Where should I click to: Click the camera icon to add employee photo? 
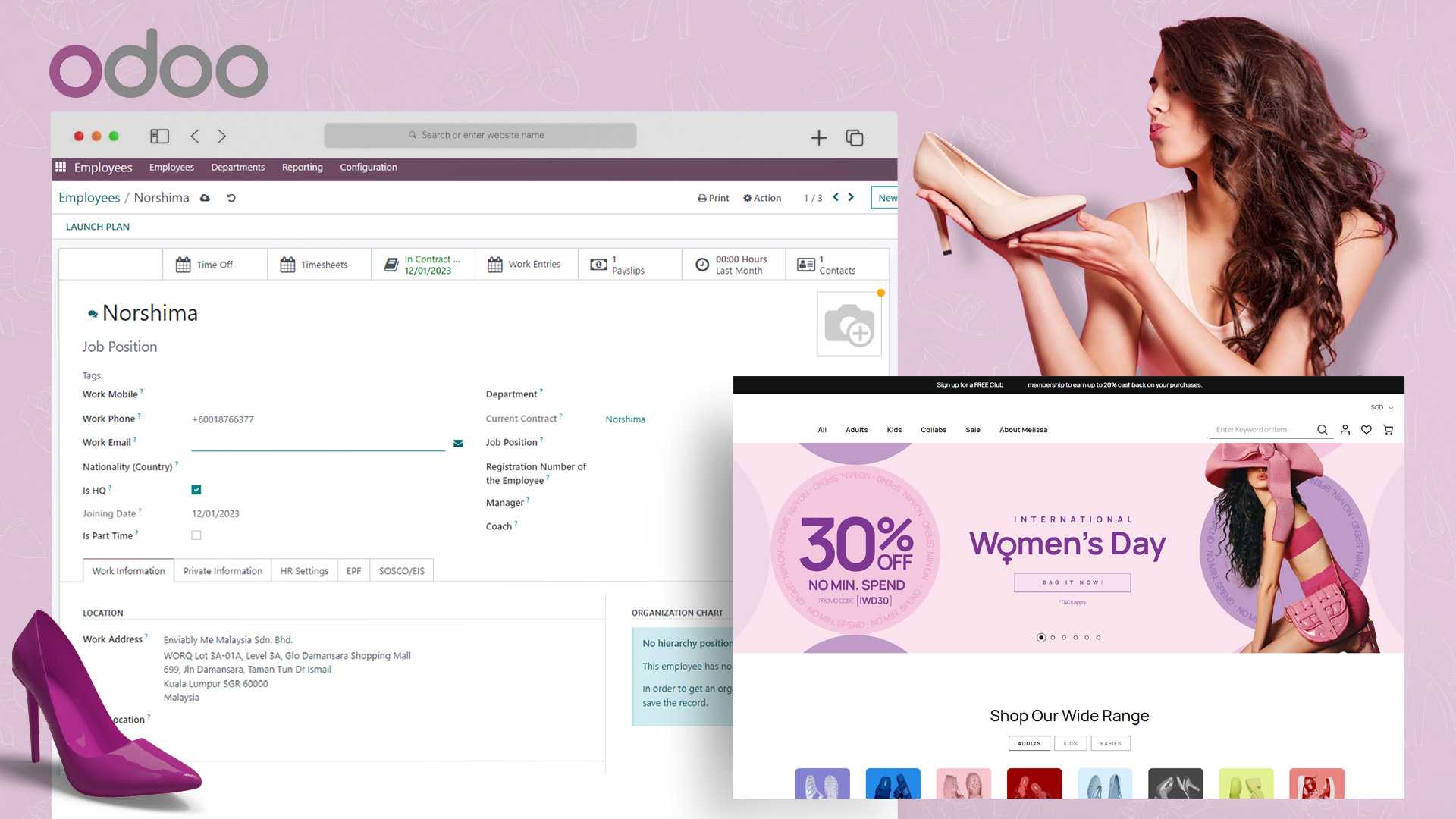pos(849,324)
